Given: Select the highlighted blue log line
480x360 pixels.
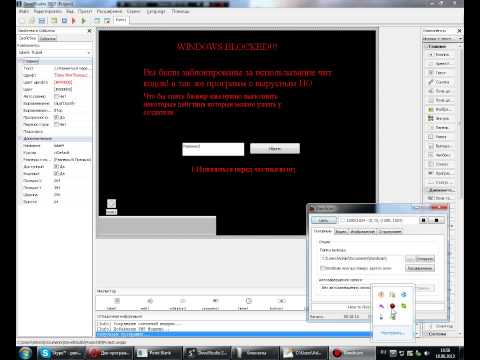Looking at the screenshot, I should click(233, 334).
